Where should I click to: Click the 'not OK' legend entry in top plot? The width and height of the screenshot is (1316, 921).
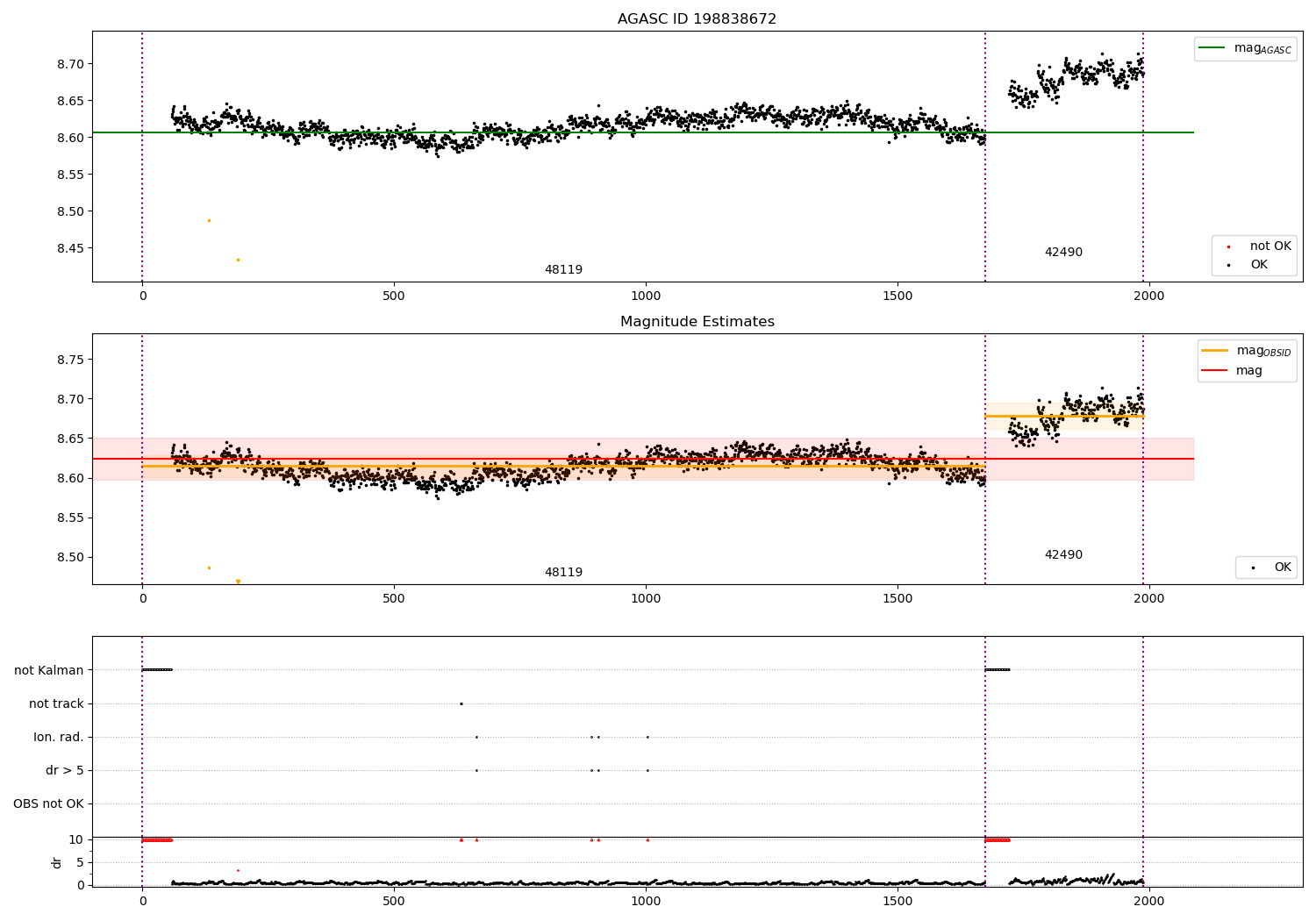click(1259, 246)
